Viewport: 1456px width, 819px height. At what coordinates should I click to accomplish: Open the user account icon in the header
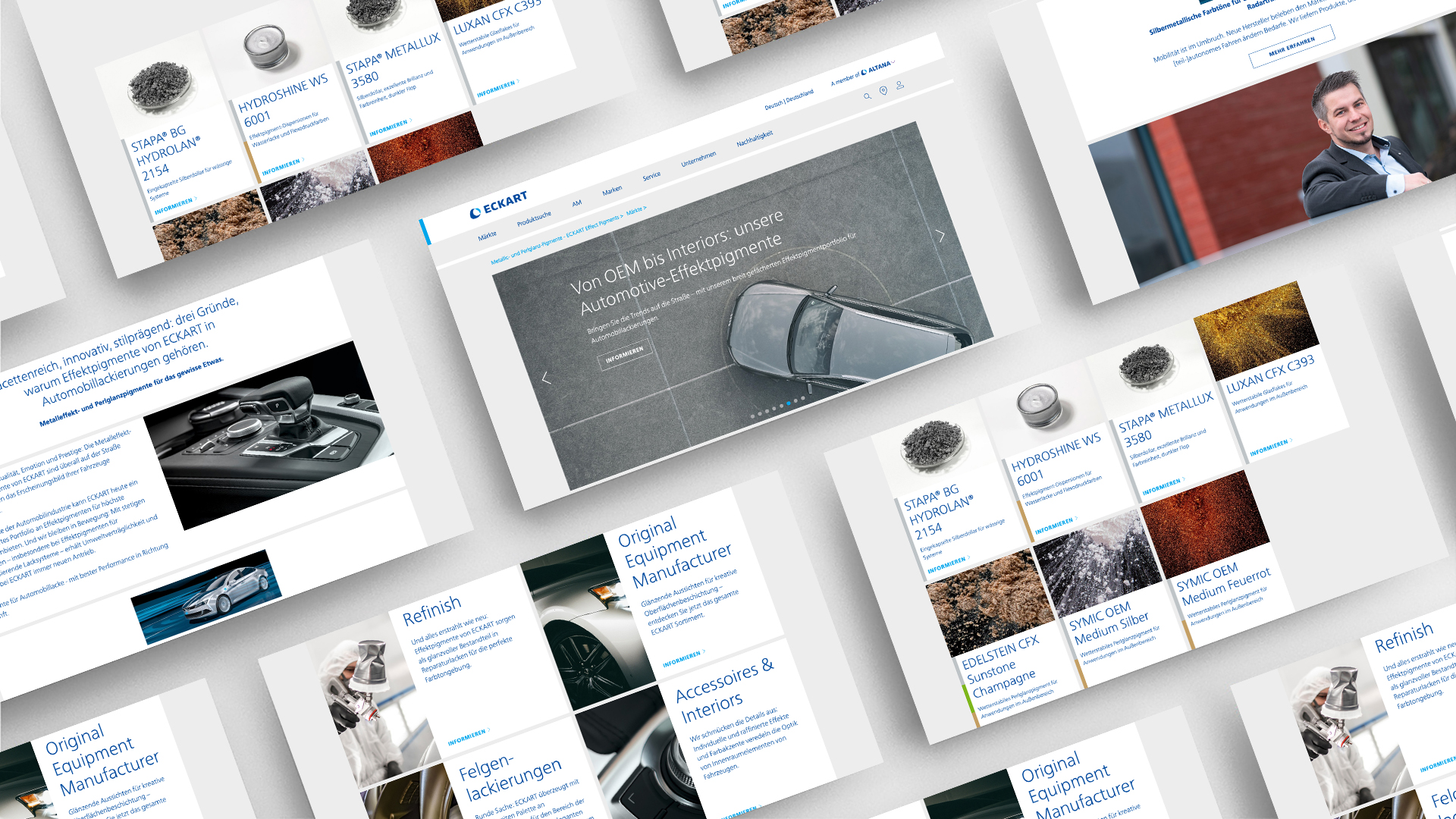900,85
